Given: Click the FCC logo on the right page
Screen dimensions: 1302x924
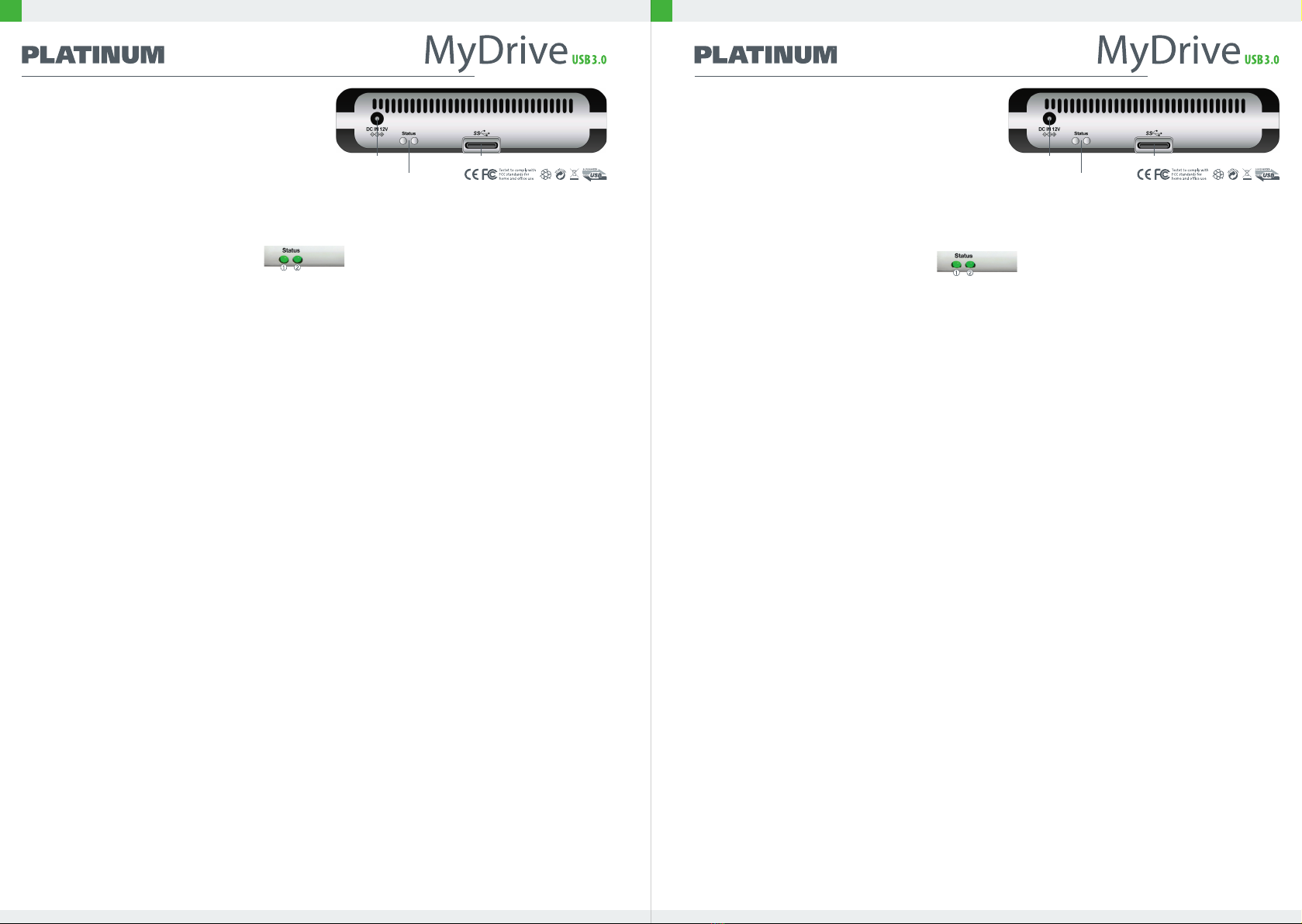Looking at the screenshot, I should [1162, 174].
